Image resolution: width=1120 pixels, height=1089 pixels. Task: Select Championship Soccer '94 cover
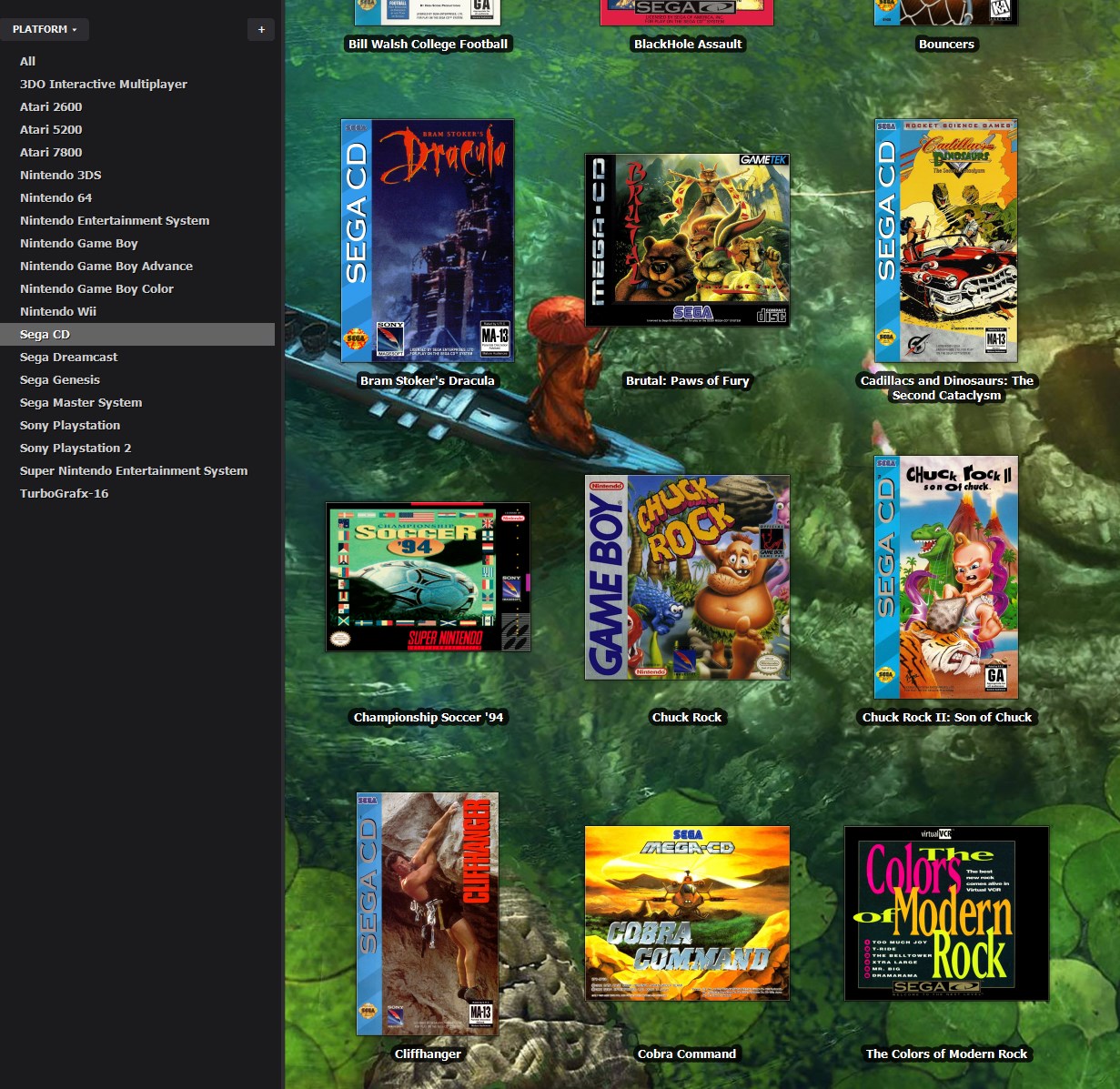428,577
